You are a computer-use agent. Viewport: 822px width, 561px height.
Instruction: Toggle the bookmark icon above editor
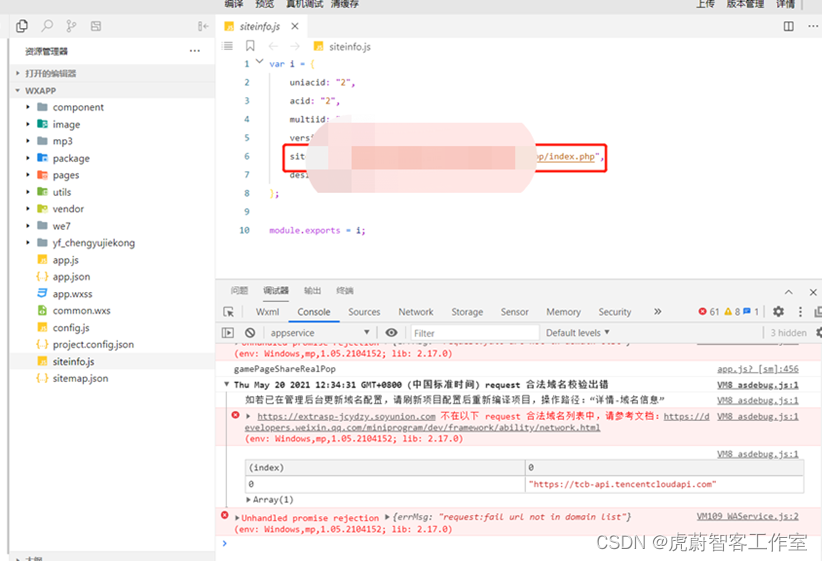point(250,46)
